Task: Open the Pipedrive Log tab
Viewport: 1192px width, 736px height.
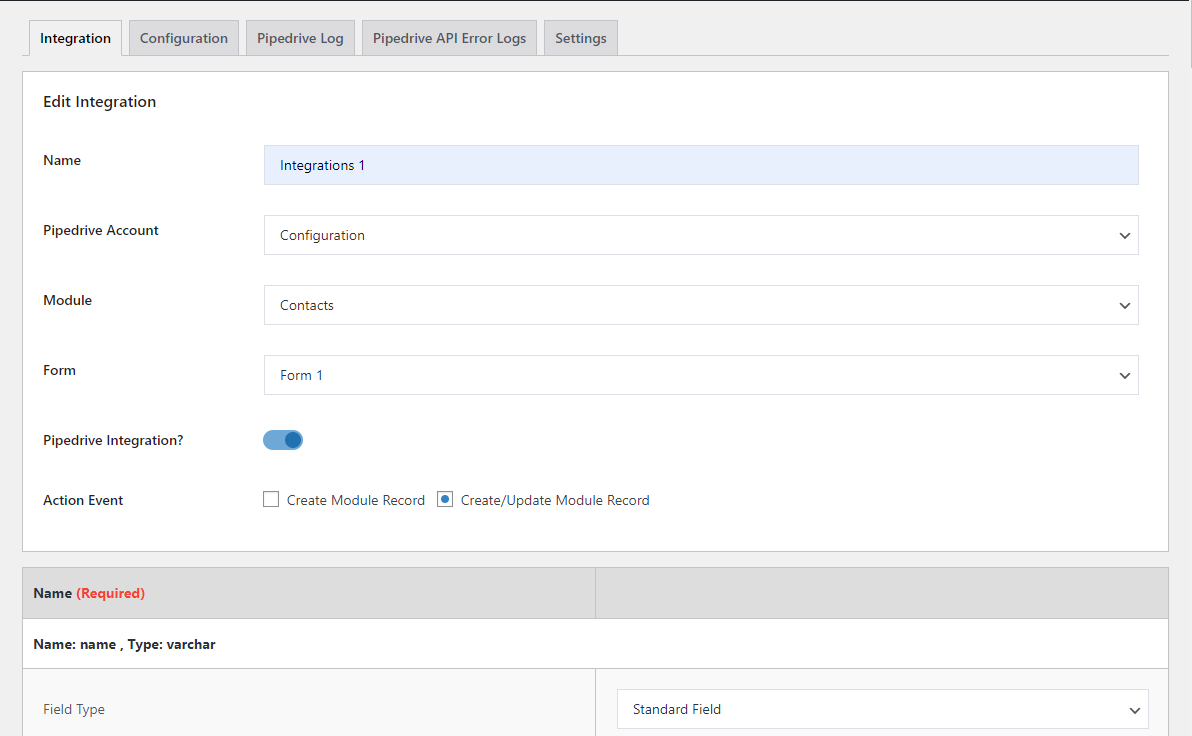Action: (300, 38)
